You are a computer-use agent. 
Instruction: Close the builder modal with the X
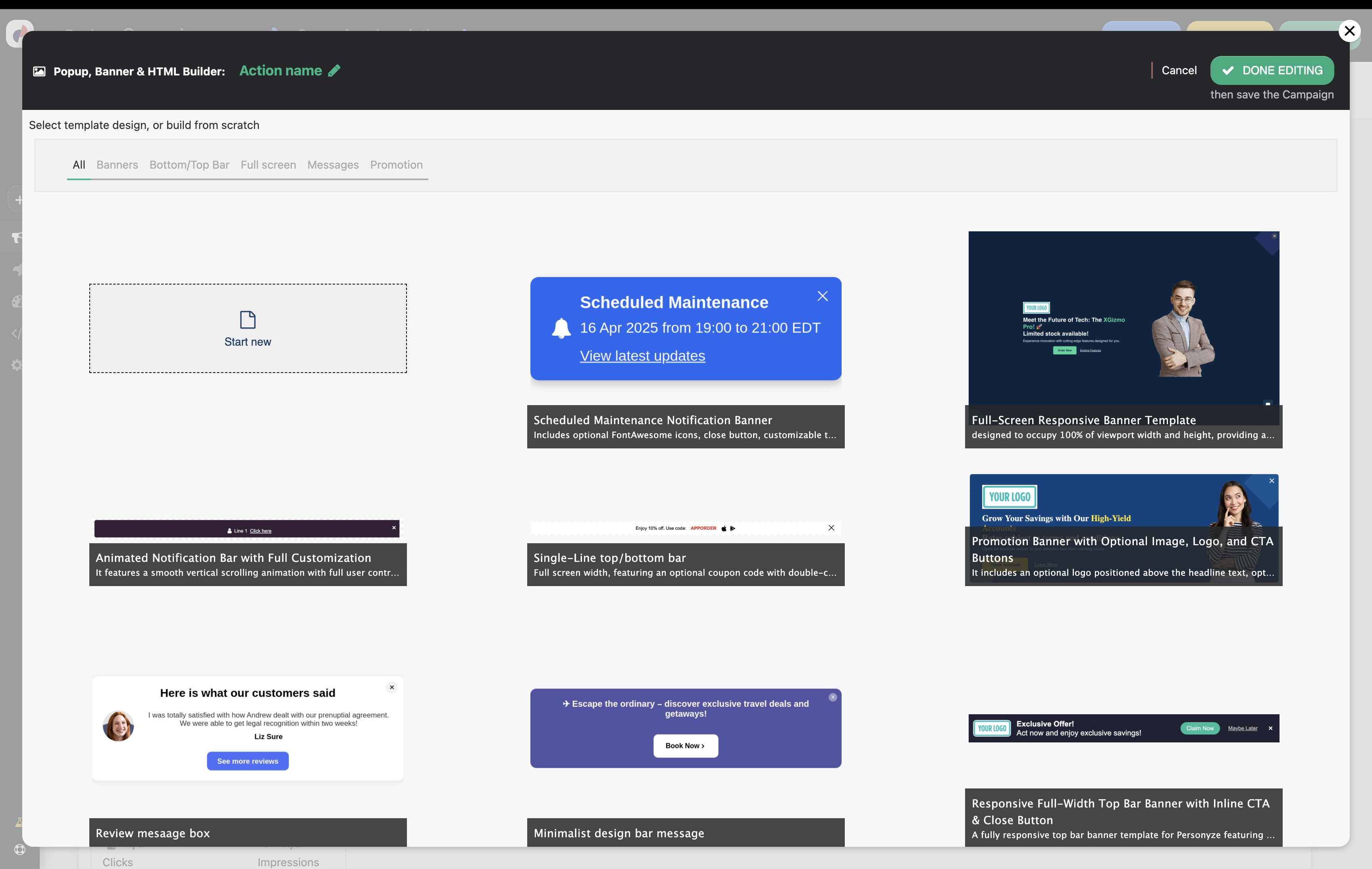pyautogui.click(x=1349, y=31)
